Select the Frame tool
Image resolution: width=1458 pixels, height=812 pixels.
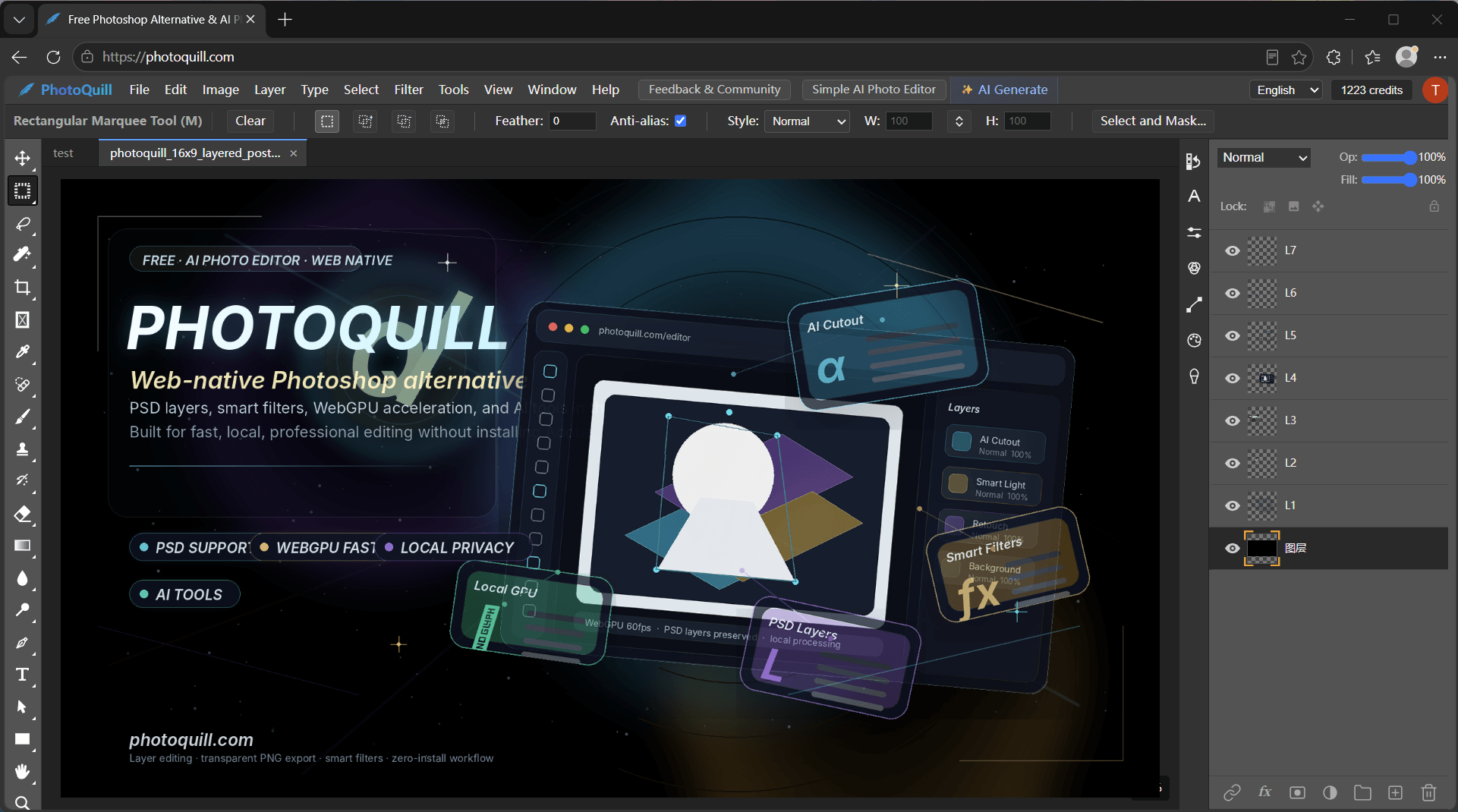[x=23, y=319]
